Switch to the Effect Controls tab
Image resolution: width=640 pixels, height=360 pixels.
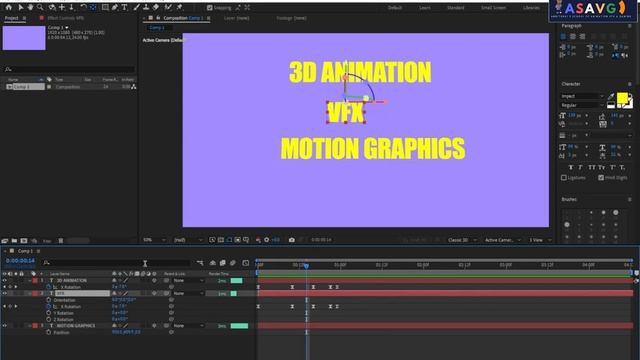coord(66,18)
